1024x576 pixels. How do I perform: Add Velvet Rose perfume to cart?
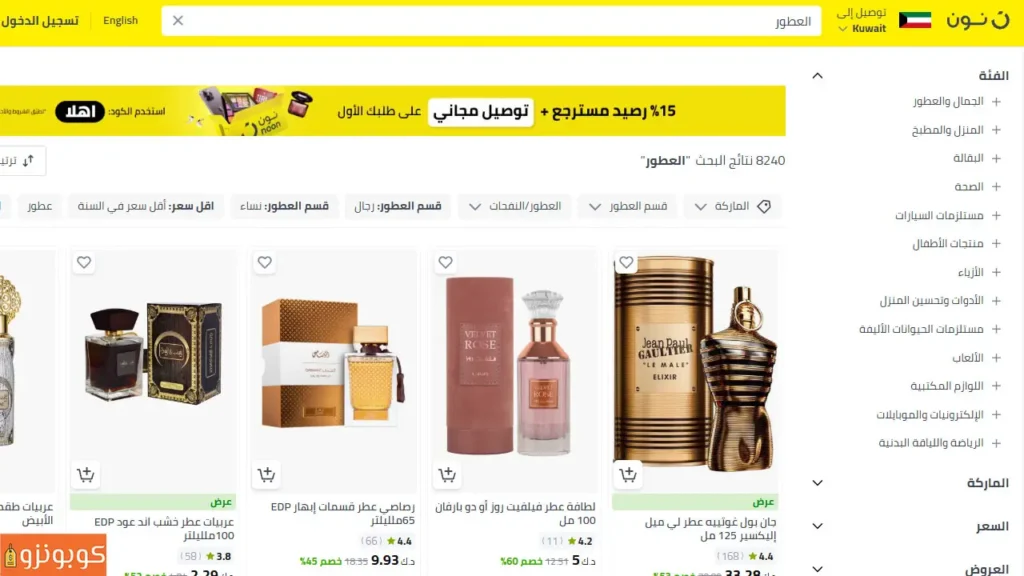click(447, 475)
